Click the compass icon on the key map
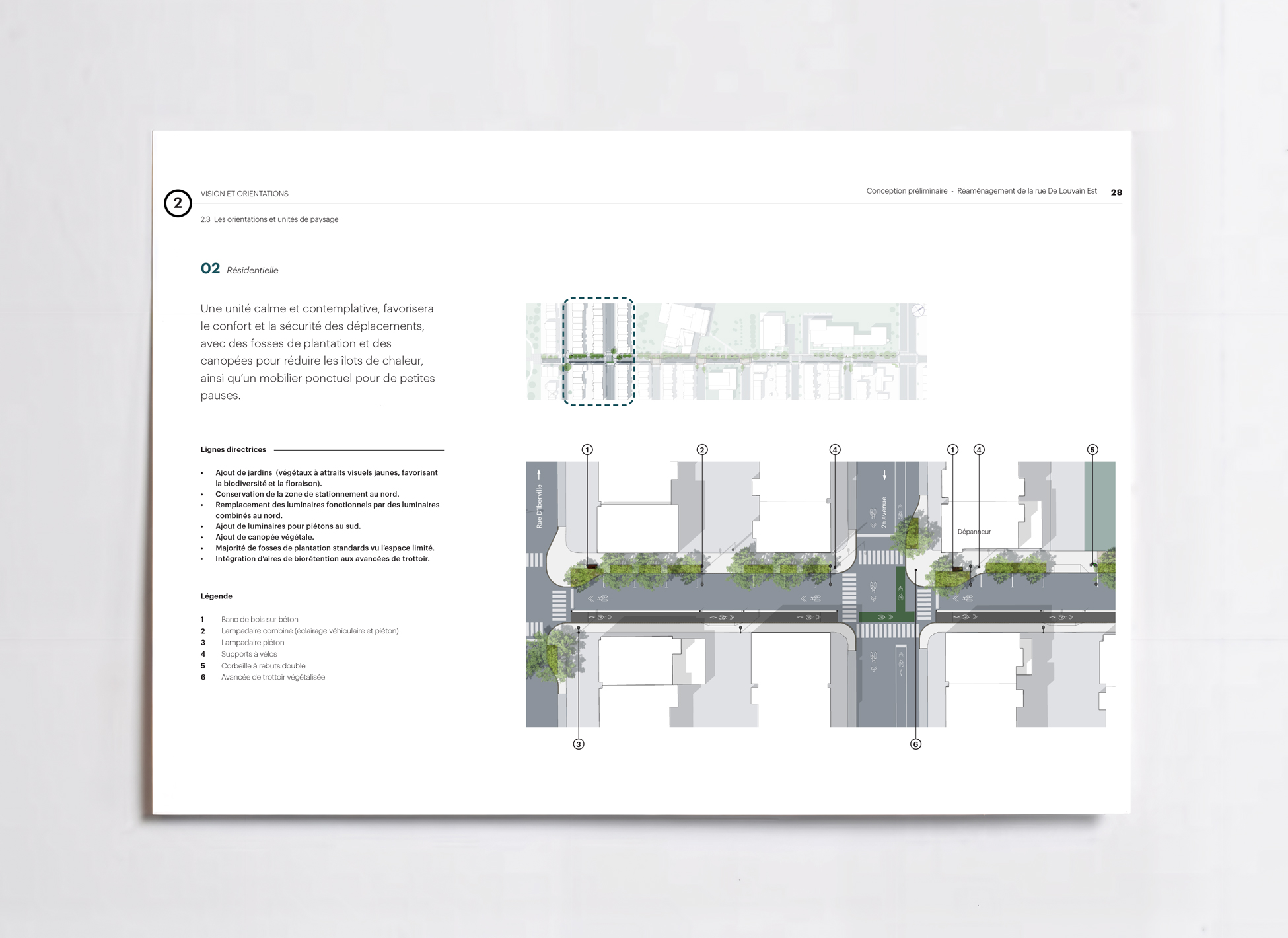The width and height of the screenshot is (1288, 938). pos(917,310)
